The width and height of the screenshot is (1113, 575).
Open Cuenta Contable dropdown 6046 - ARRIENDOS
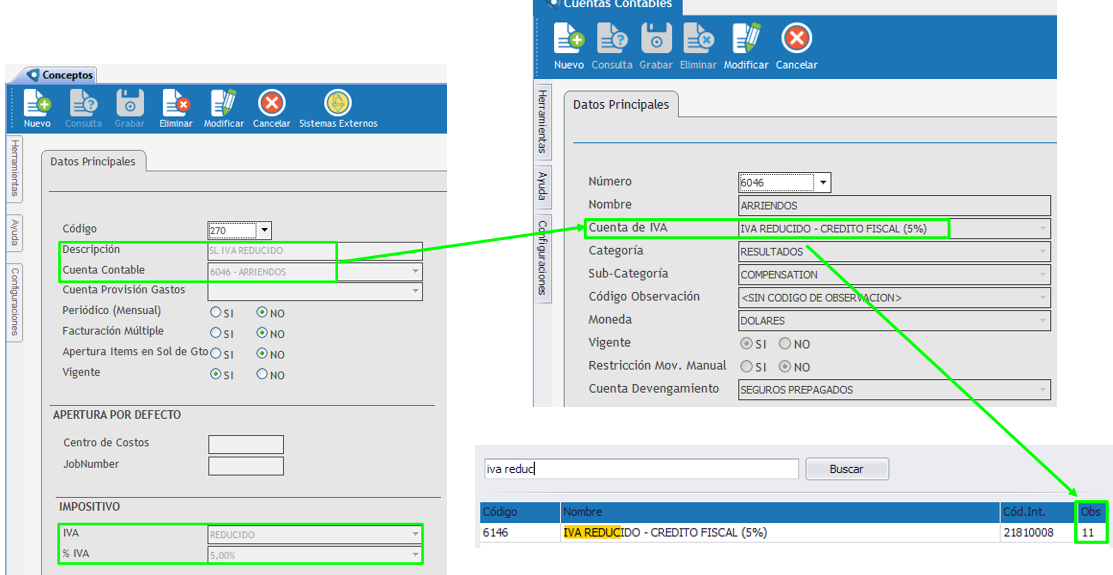[415, 272]
